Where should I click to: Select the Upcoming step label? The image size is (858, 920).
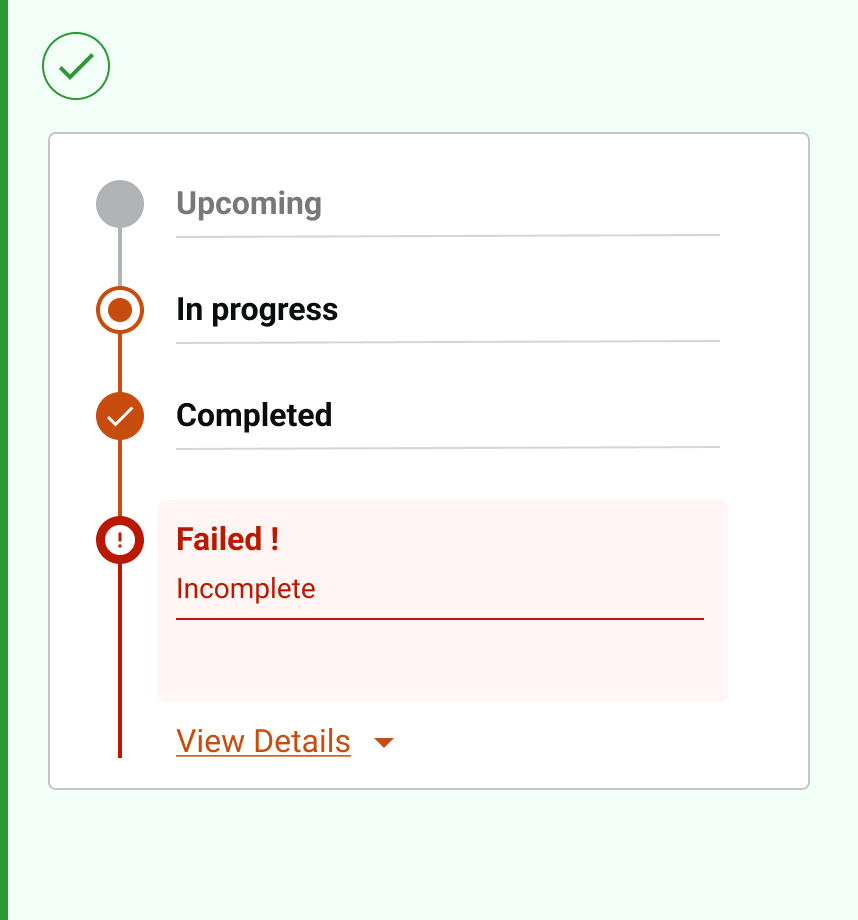[249, 204]
